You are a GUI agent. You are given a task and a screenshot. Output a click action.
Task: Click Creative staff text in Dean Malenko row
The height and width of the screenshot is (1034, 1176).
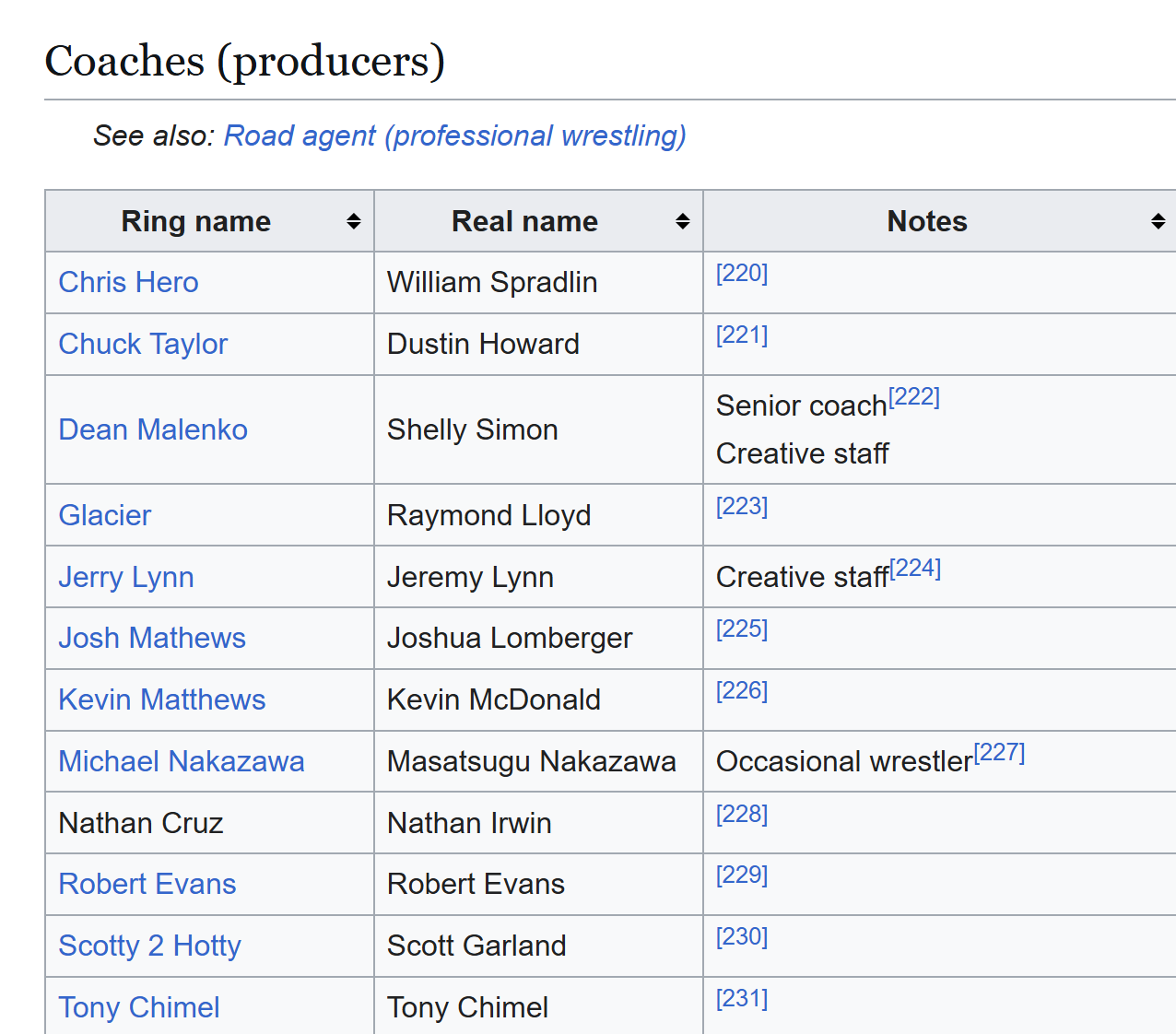(802, 453)
